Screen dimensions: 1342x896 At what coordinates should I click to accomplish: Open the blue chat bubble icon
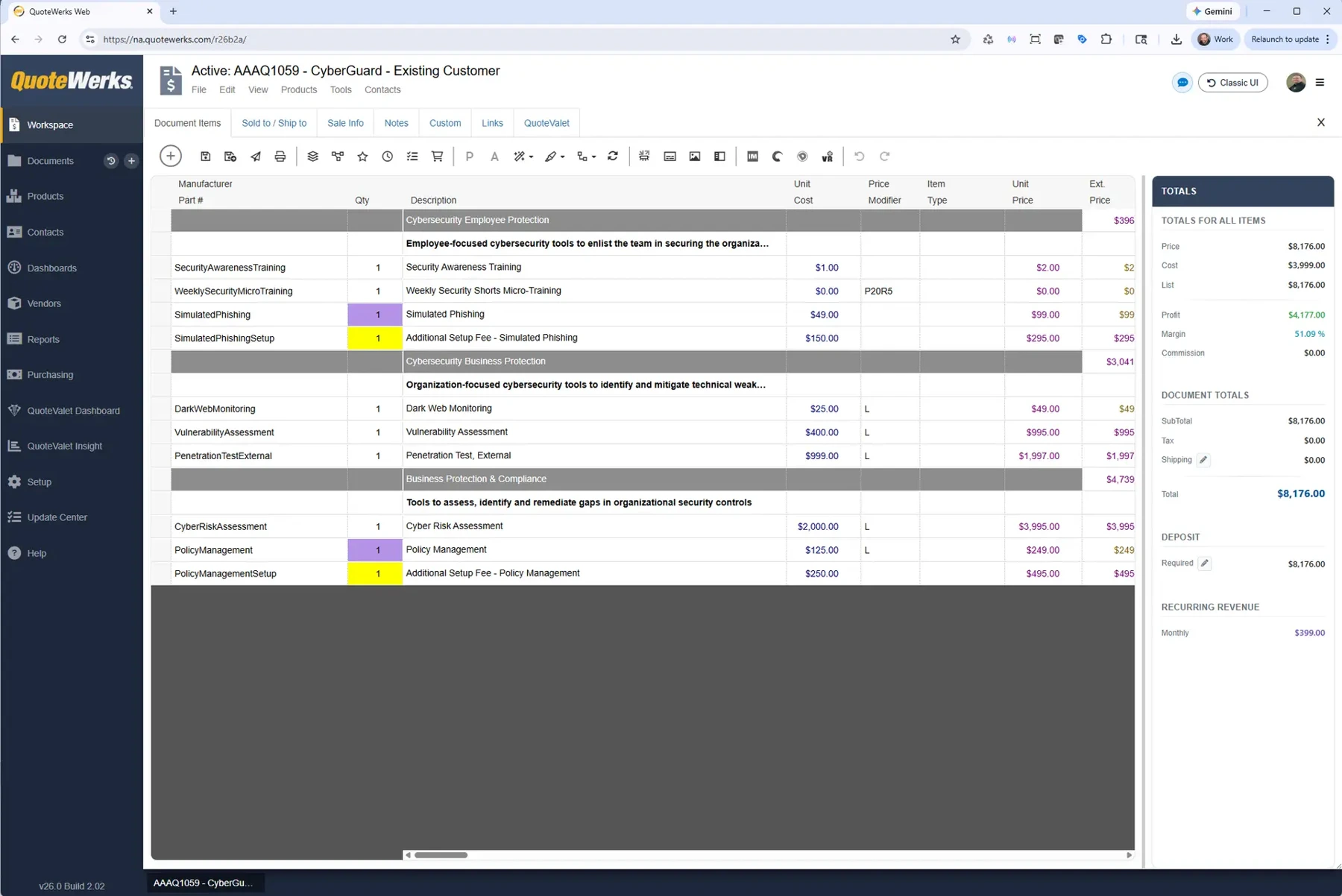1182,83
